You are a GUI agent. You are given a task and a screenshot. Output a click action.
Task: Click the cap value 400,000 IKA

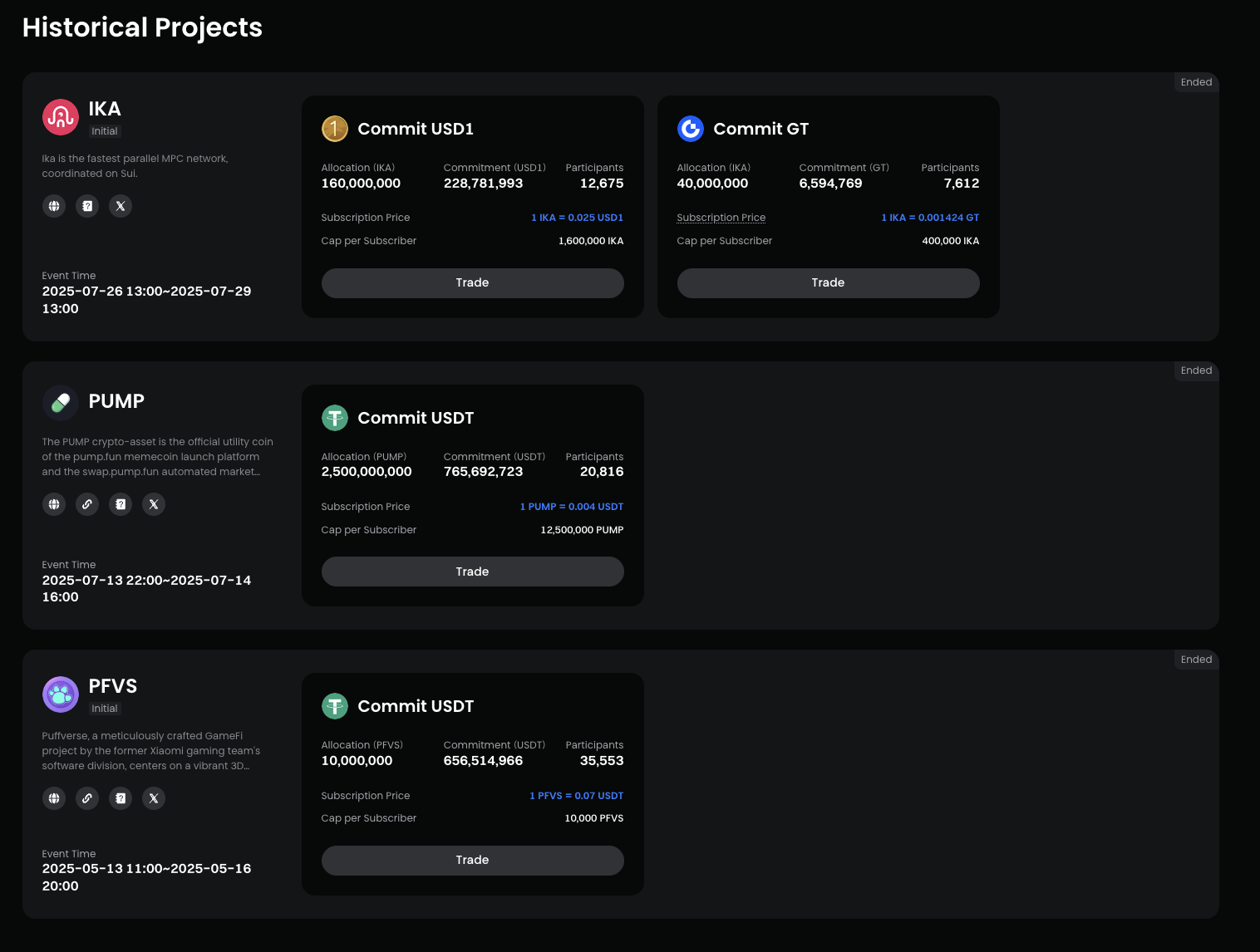point(951,241)
